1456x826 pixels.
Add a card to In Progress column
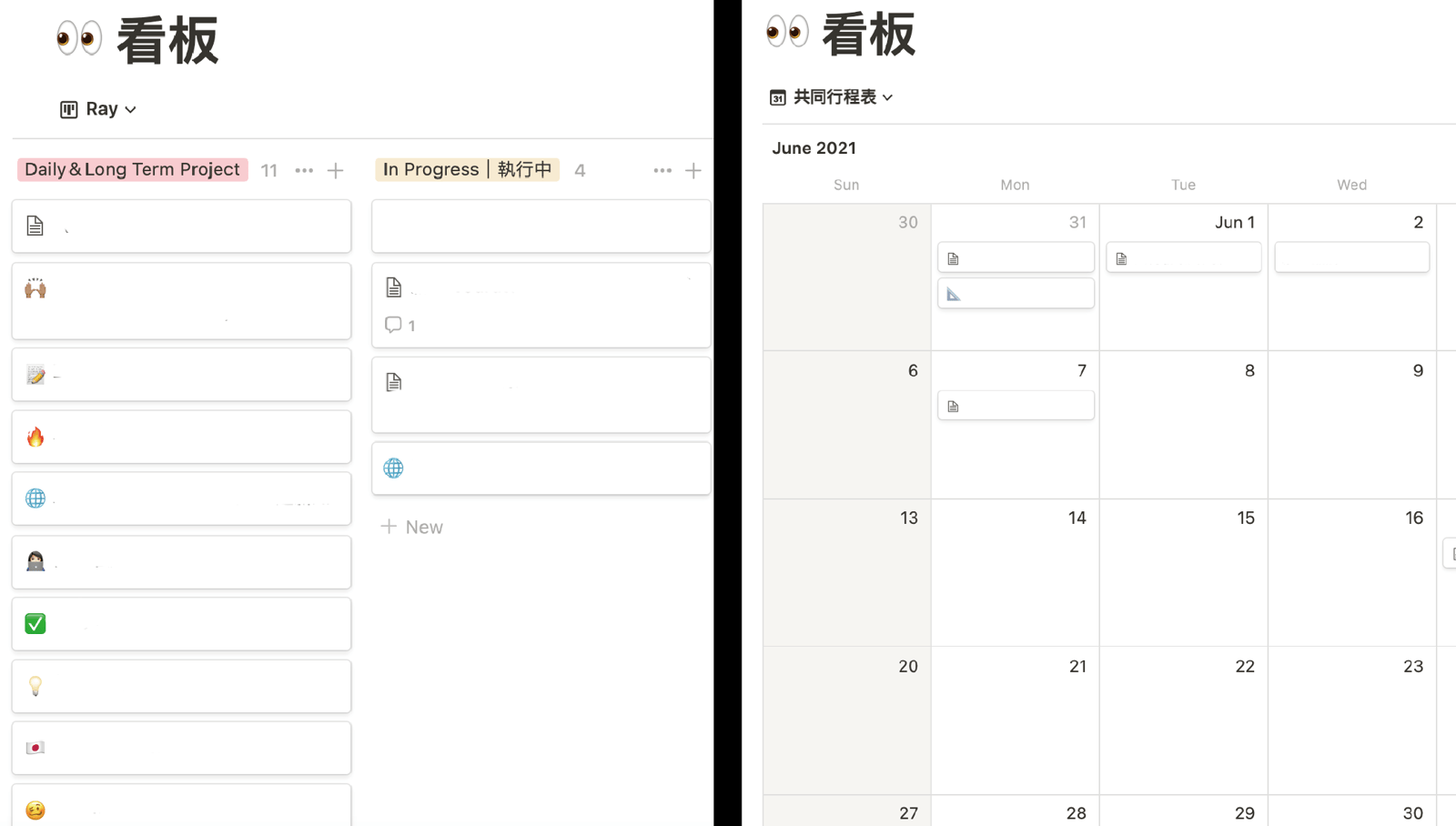pos(693,170)
